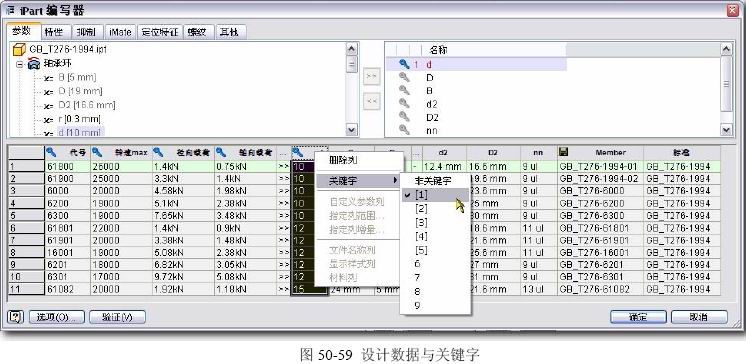Toggle key icon for d2 in name list
The image size is (746, 364).
404,103
